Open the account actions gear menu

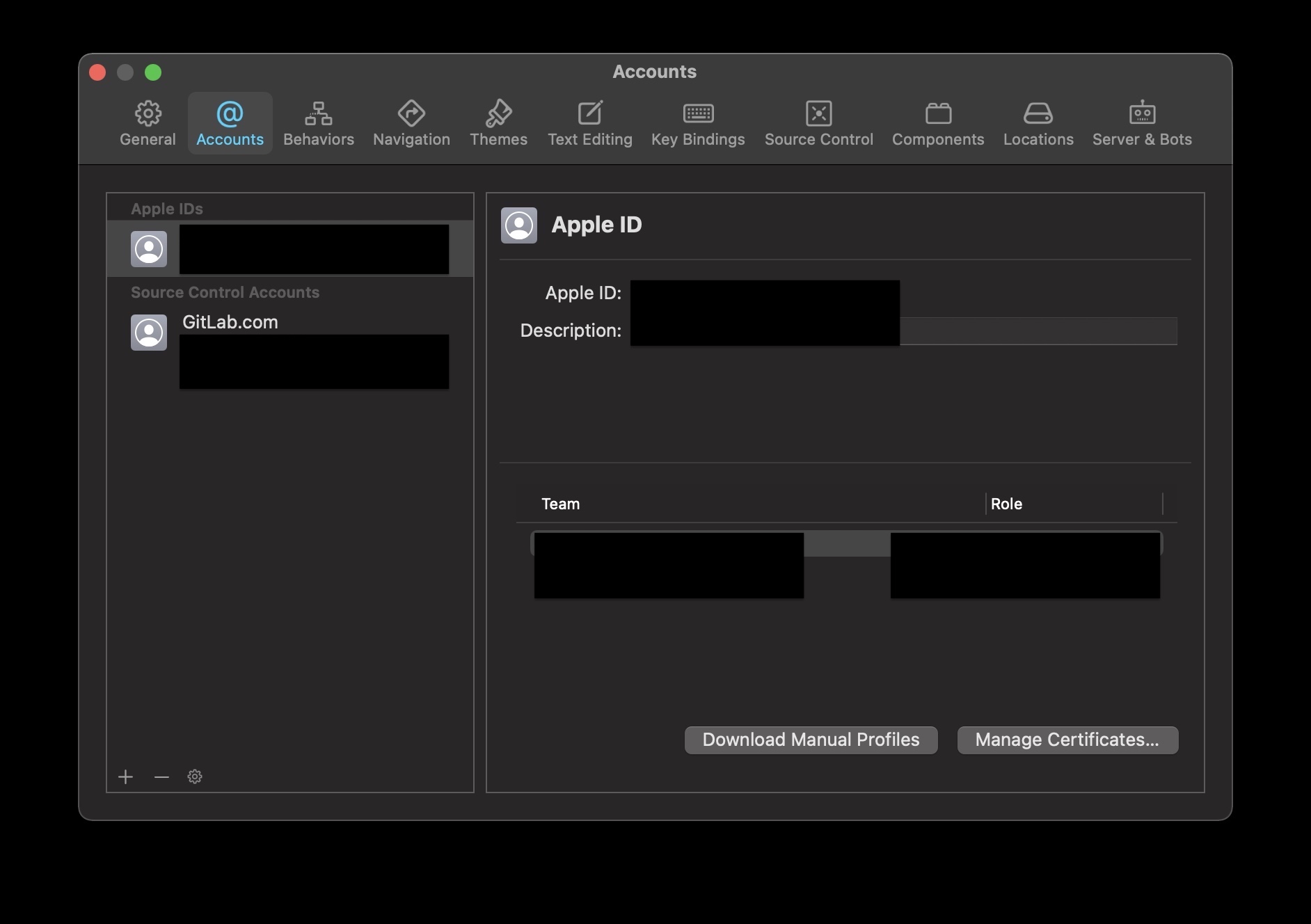point(195,776)
